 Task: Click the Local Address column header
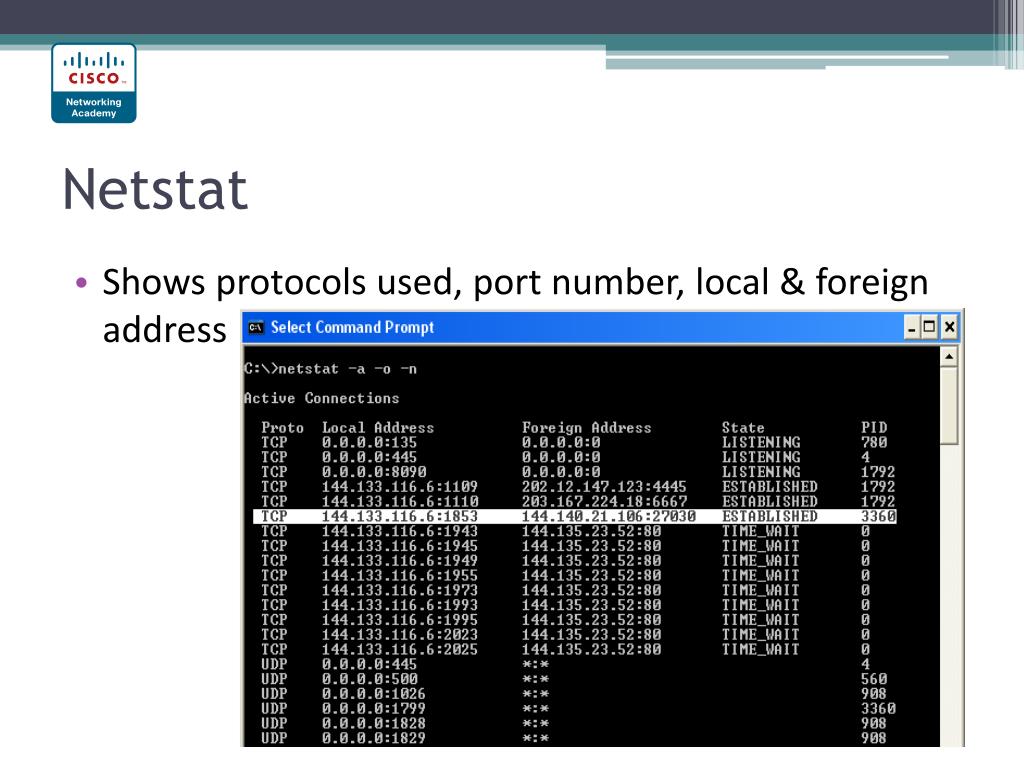378,428
